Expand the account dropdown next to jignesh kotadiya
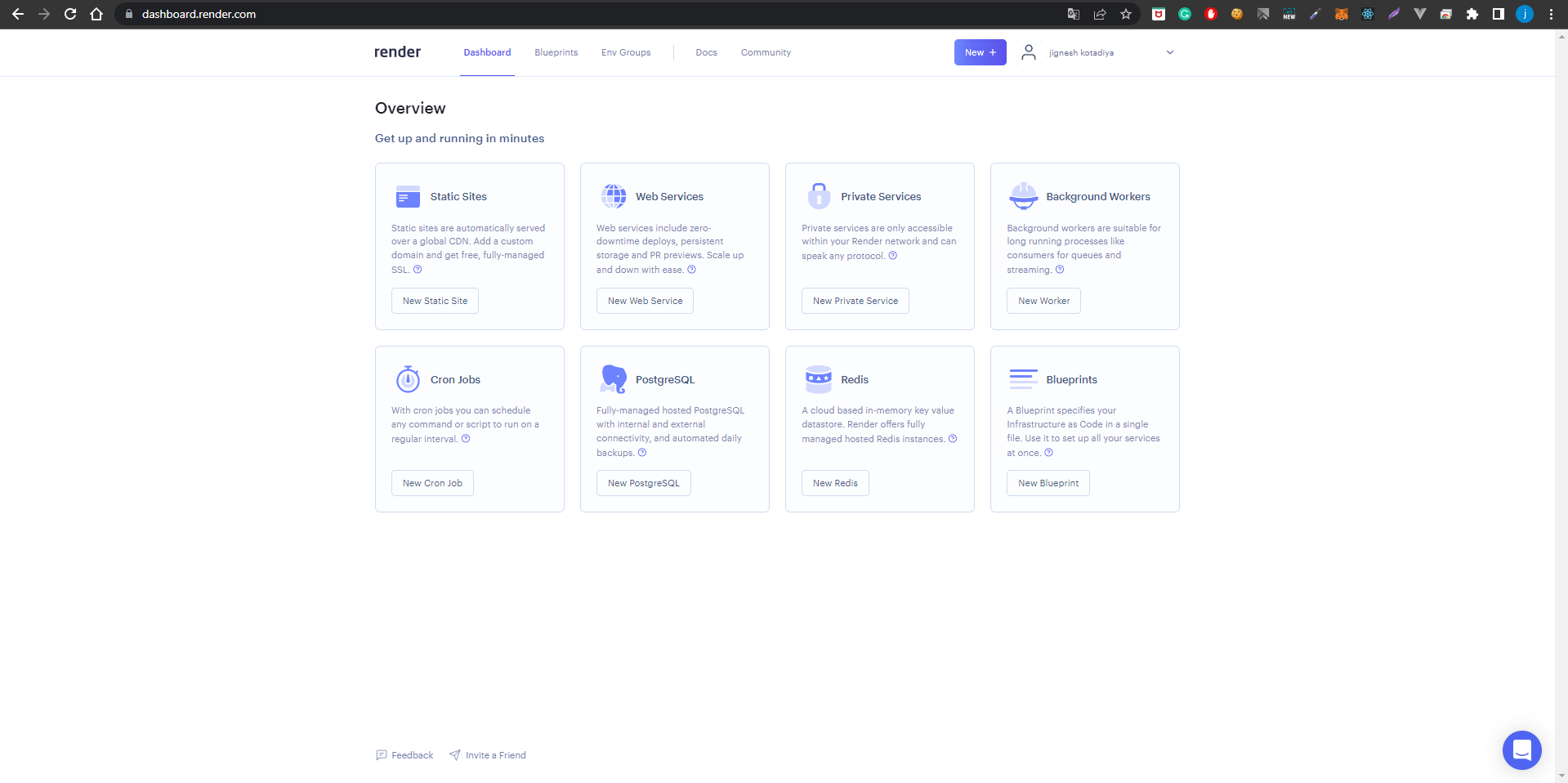This screenshot has width=1568, height=783. coord(1169,52)
